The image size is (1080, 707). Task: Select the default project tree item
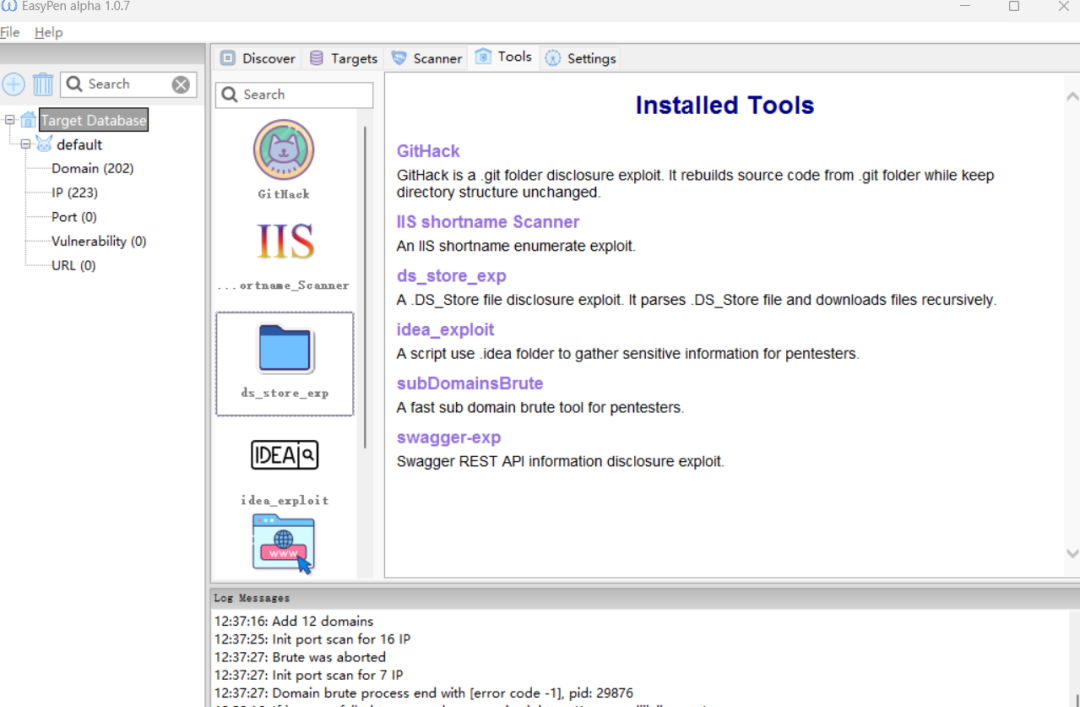point(79,145)
